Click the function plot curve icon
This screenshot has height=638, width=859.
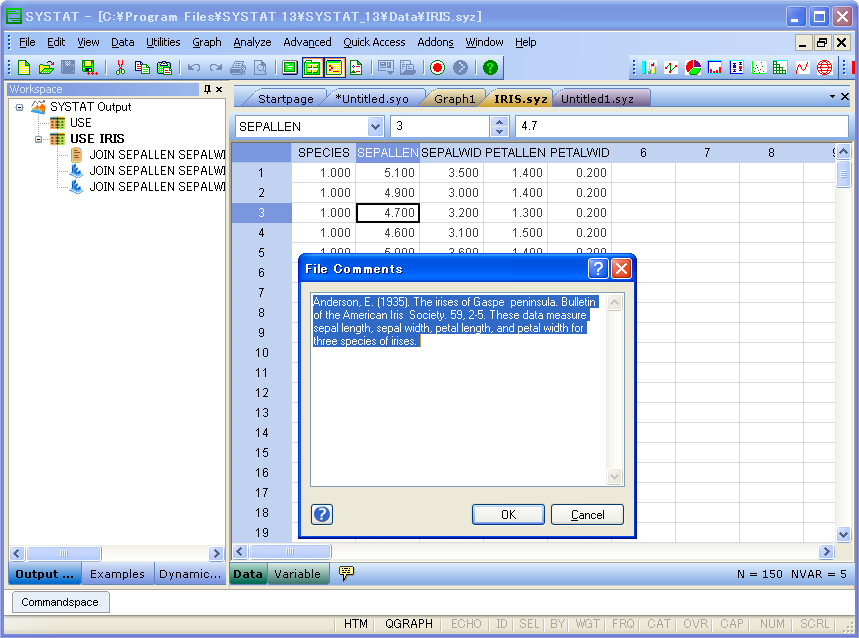pyautogui.click(x=802, y=67)
